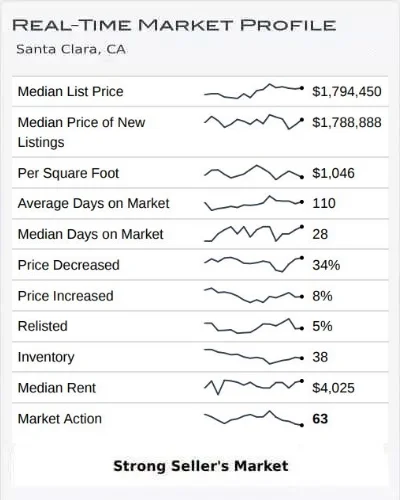The height and width of the screenshot is (500, 400).
Task: Select the Inventory trend sparkline
Action: [x=254, y=357]
